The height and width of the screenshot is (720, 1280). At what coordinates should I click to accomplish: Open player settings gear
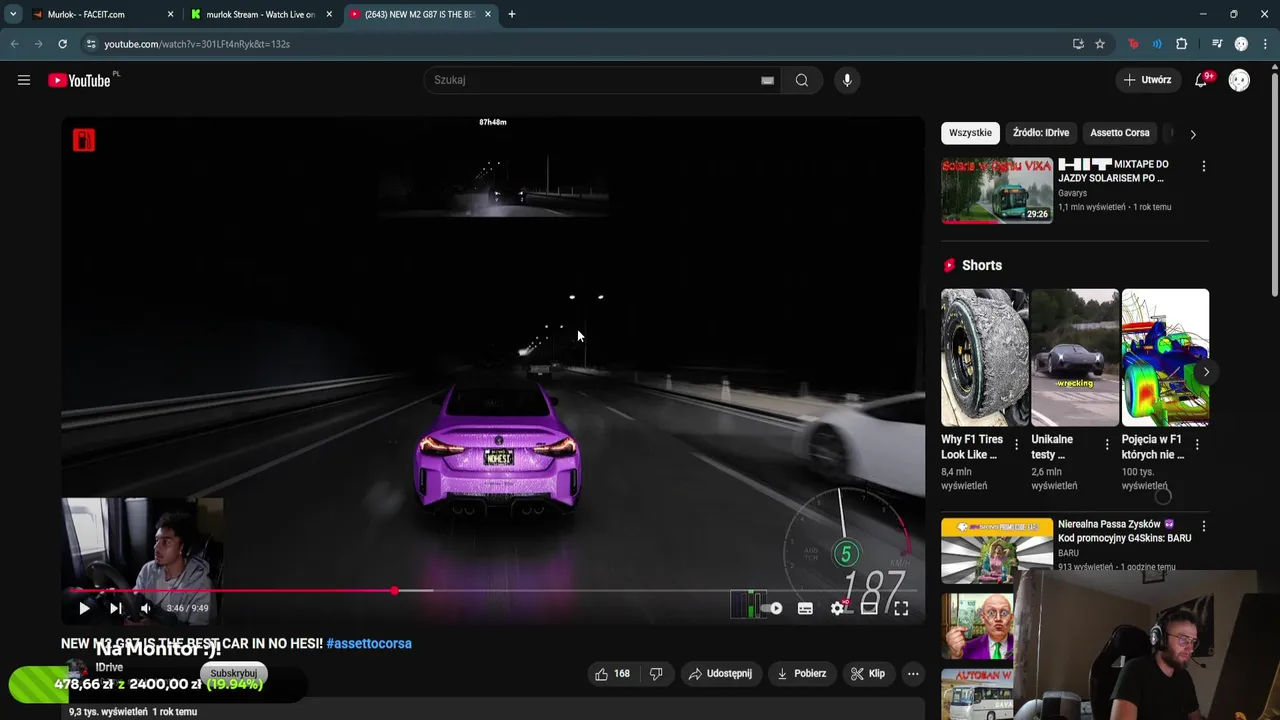tap(838, 608)
